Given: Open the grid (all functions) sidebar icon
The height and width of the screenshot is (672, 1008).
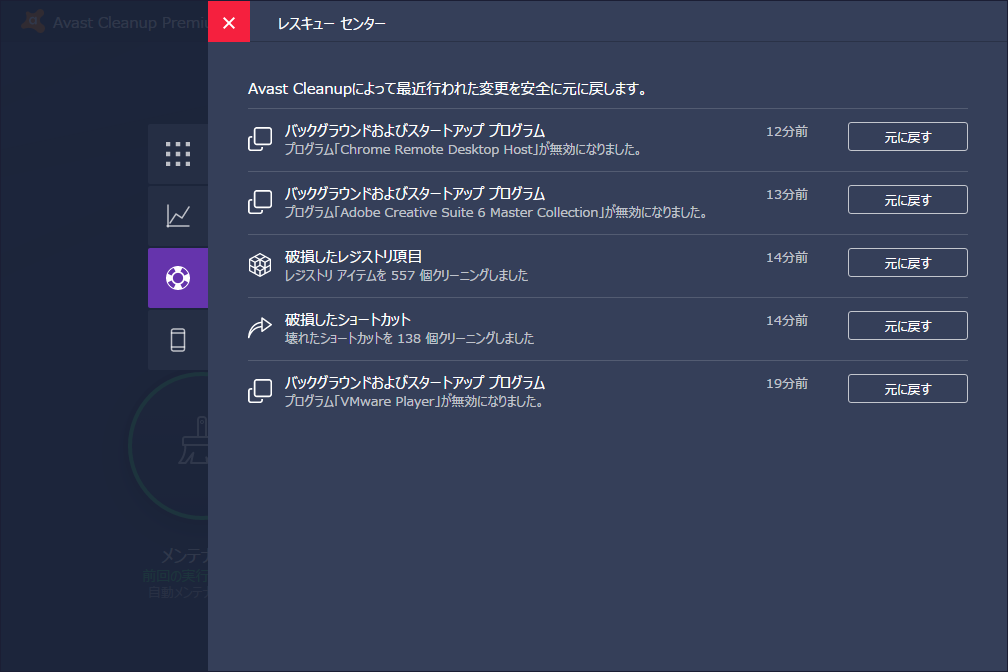Looking at the screenshot, I should coord(177,154).
